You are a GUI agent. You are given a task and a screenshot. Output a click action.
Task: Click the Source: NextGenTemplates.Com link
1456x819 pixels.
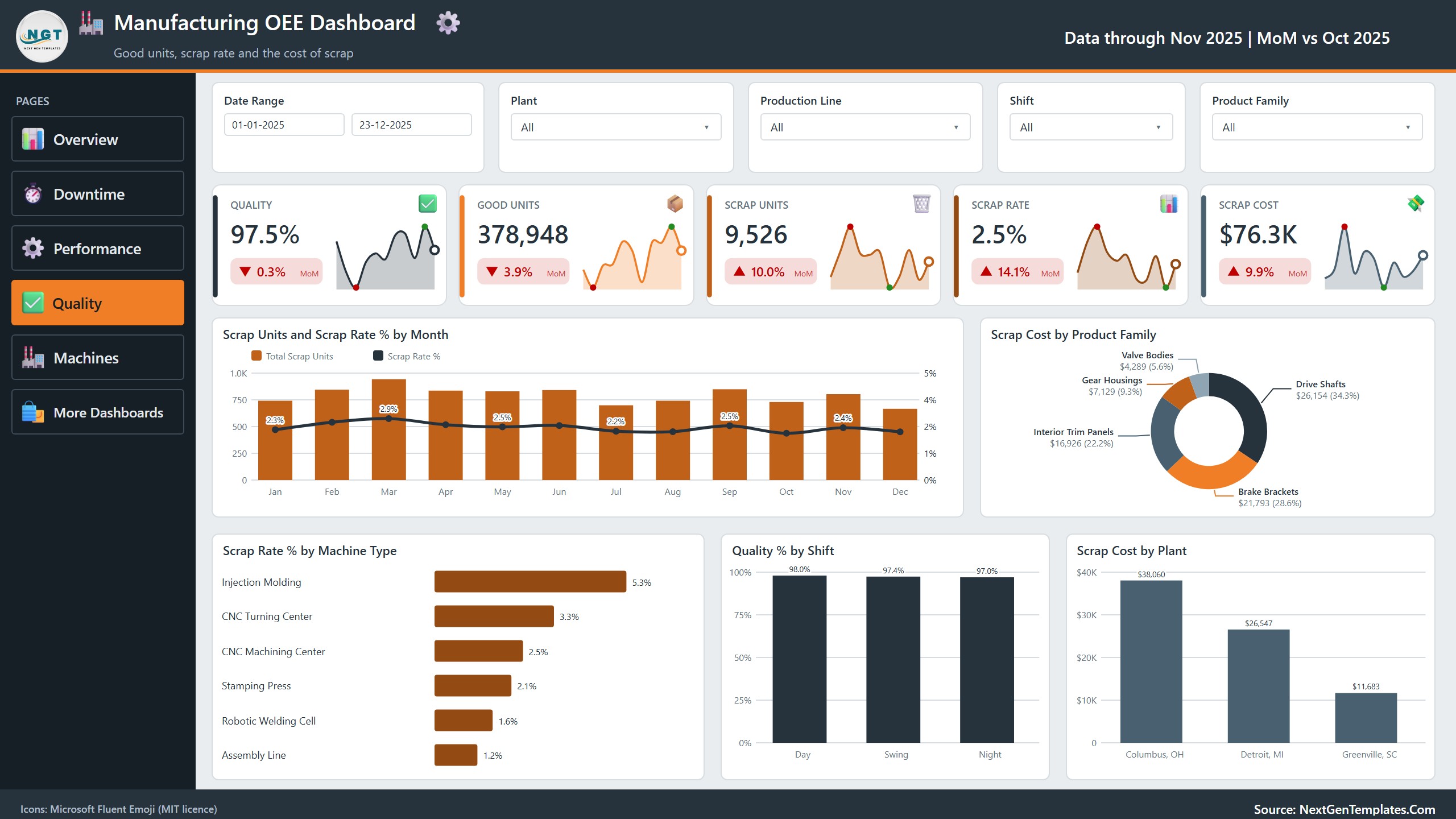click(1345, 809)
